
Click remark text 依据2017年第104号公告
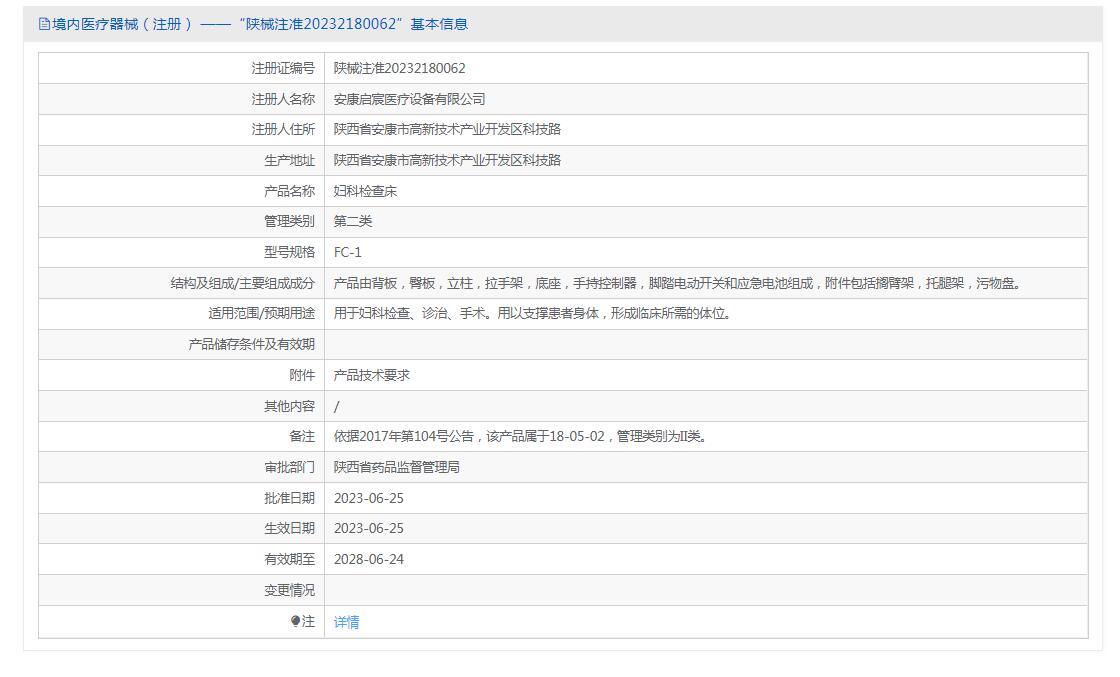pyautogui.click(x=521, y=436)
